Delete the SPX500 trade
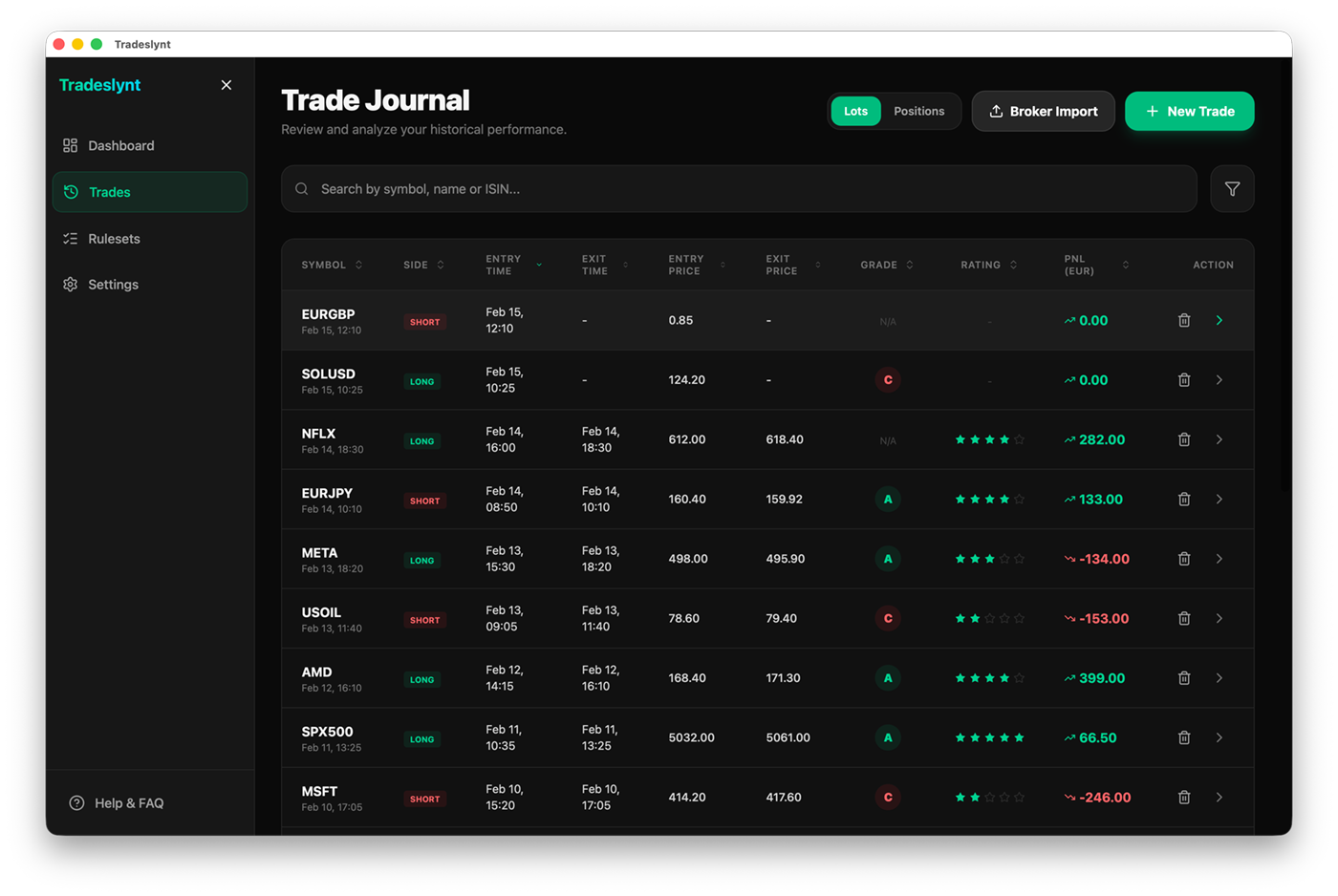The height and width of the screenshot is (896, 1338). (x=1184, y=737)
